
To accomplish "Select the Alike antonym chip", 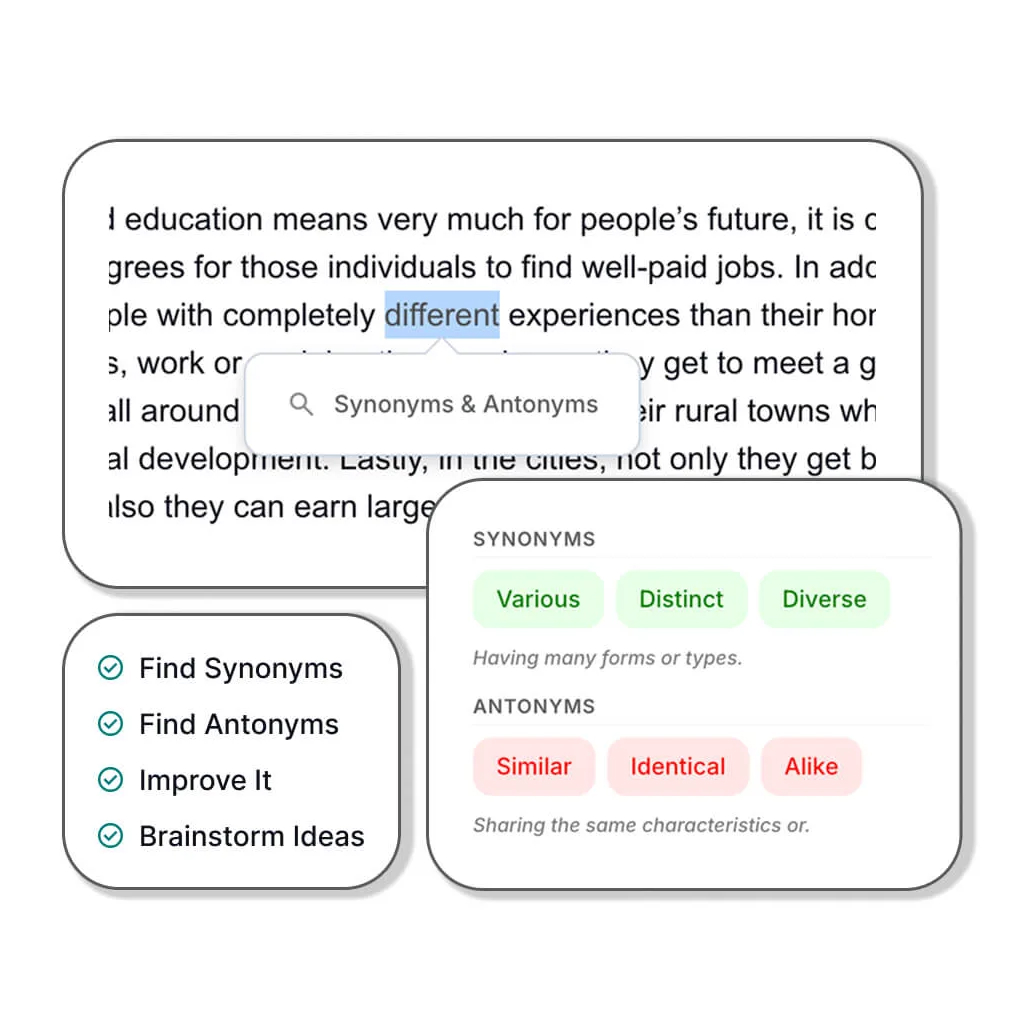I will pos(812,766).
